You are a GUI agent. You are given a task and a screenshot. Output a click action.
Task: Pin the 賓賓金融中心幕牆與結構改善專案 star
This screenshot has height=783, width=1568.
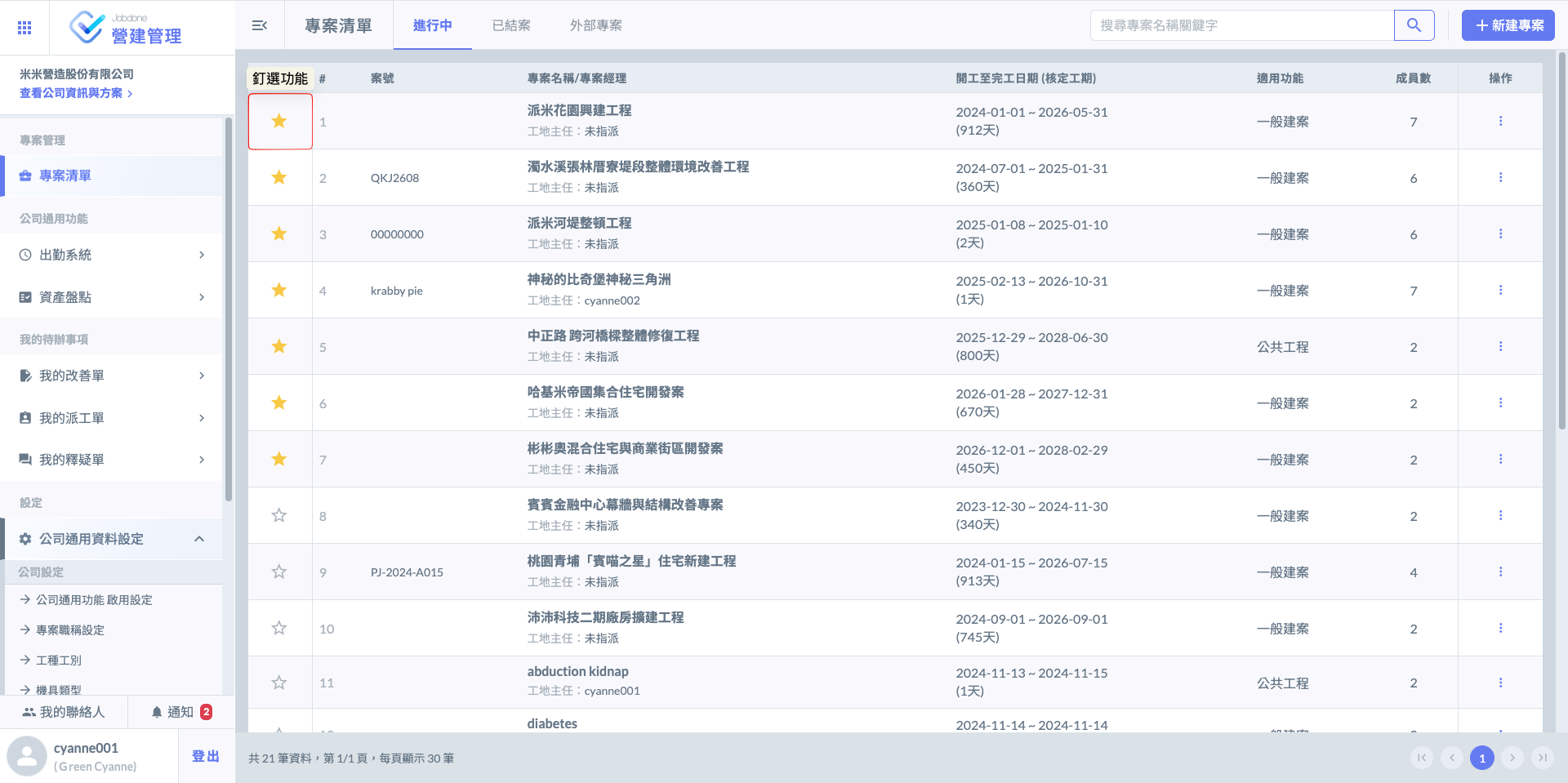click(x=279, y=516)
